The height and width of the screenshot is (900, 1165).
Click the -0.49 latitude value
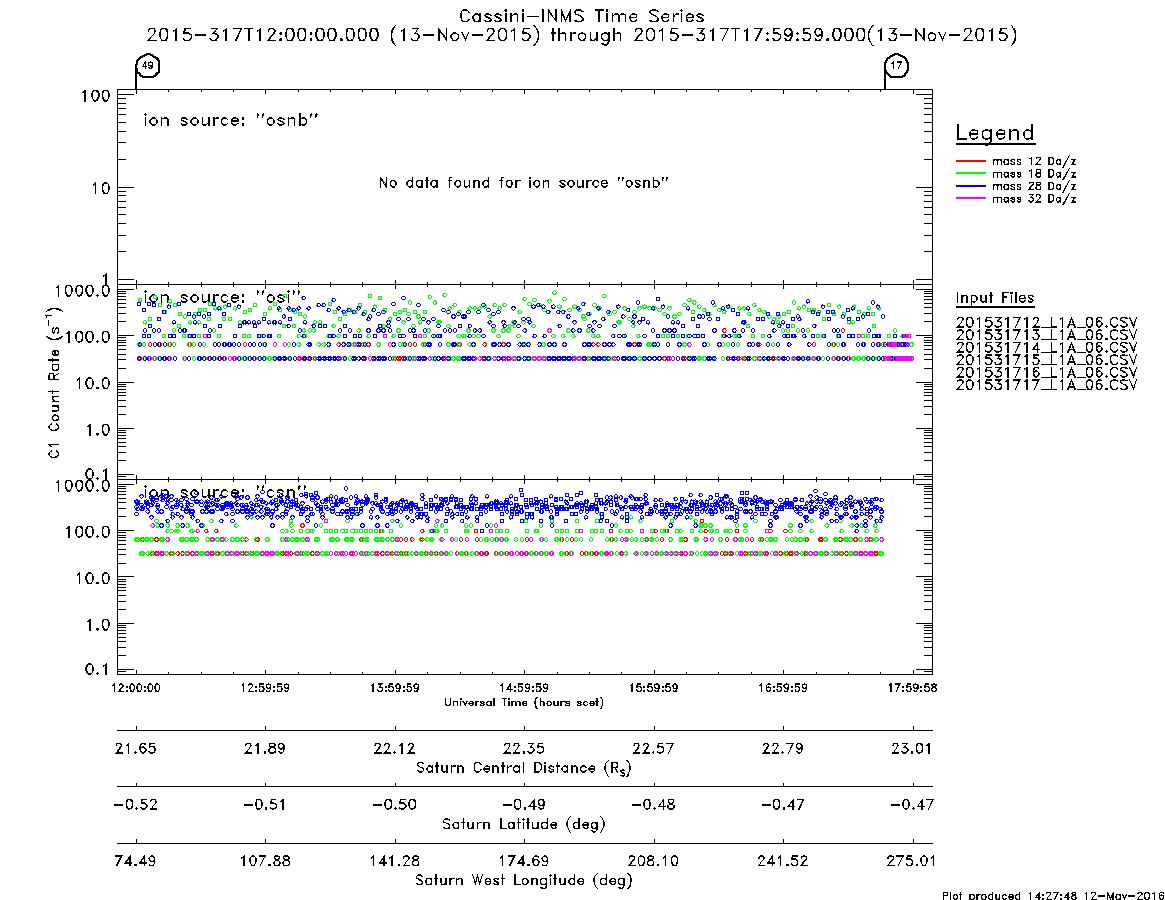coord(524,805)
